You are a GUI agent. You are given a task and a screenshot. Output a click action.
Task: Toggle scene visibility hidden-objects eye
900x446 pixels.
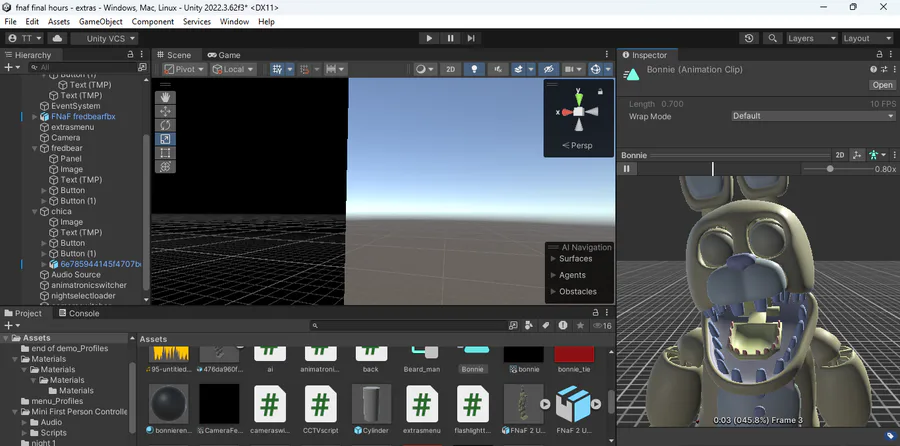click(549, 69)
